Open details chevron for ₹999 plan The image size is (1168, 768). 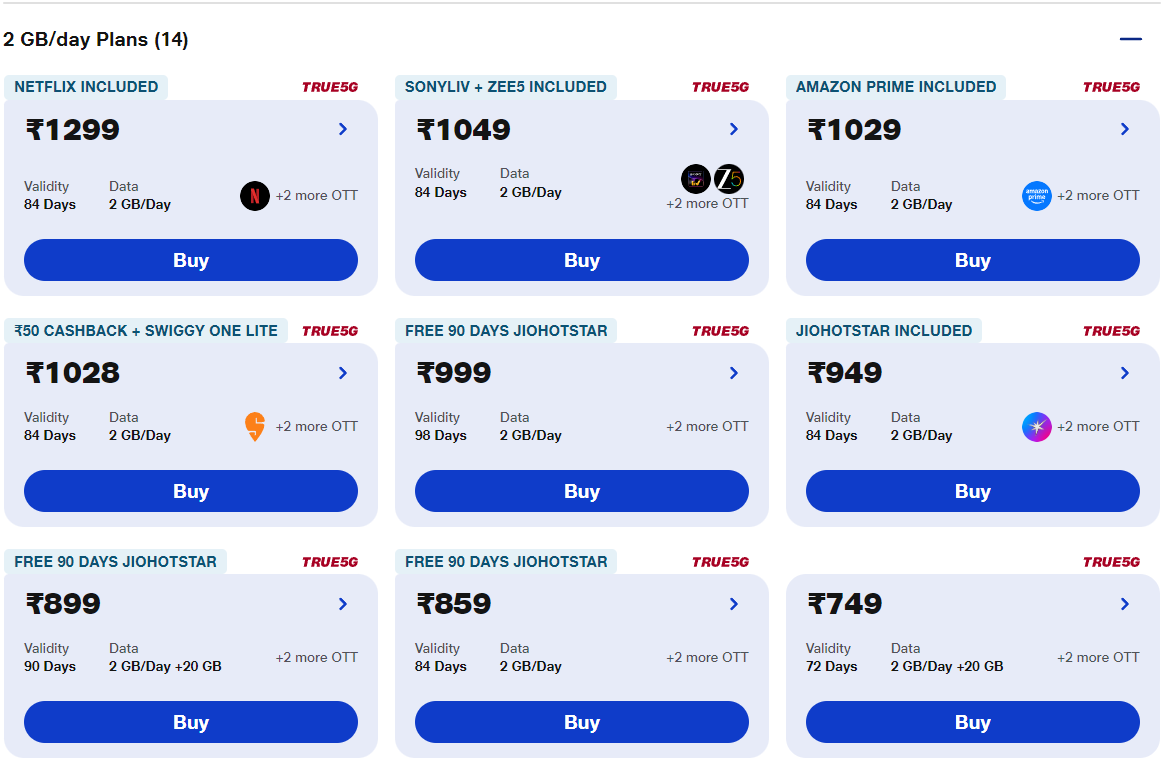coord(734,372)
